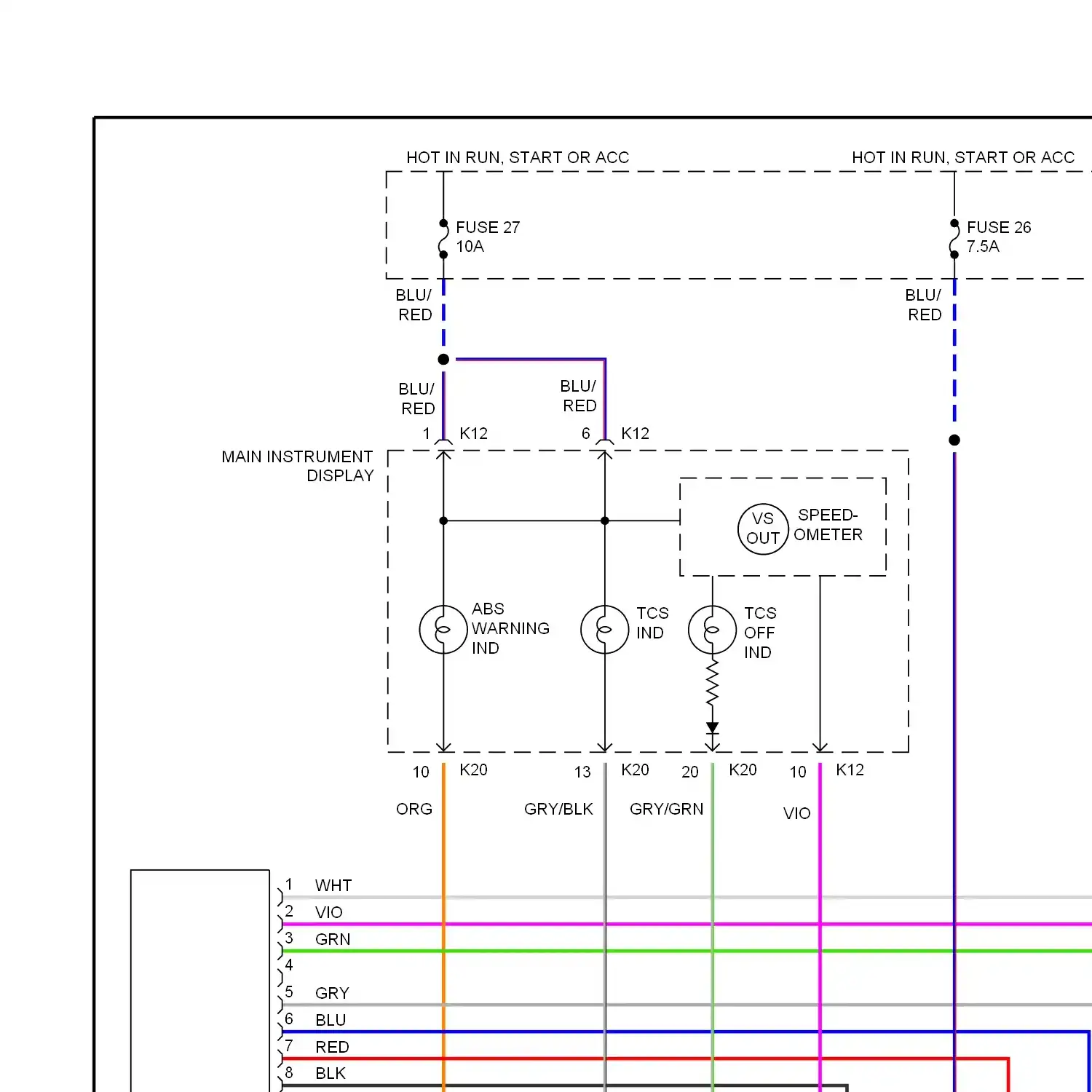Click the BLK wire label at pin 8
1092x1092 pixels.
(331, 1073)
